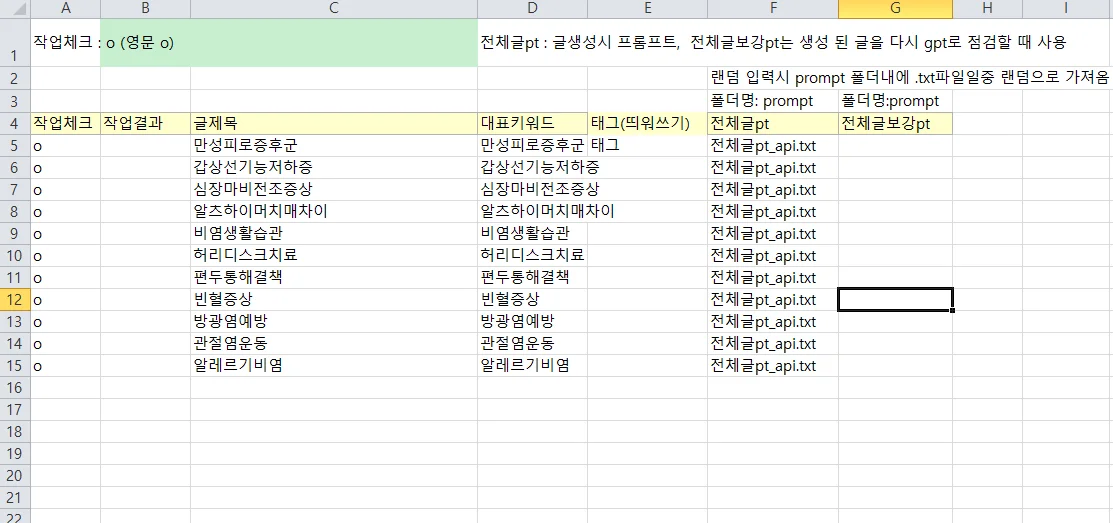Select row 20 header
This screenshot has width=1113, height=523.
[15, 475]
